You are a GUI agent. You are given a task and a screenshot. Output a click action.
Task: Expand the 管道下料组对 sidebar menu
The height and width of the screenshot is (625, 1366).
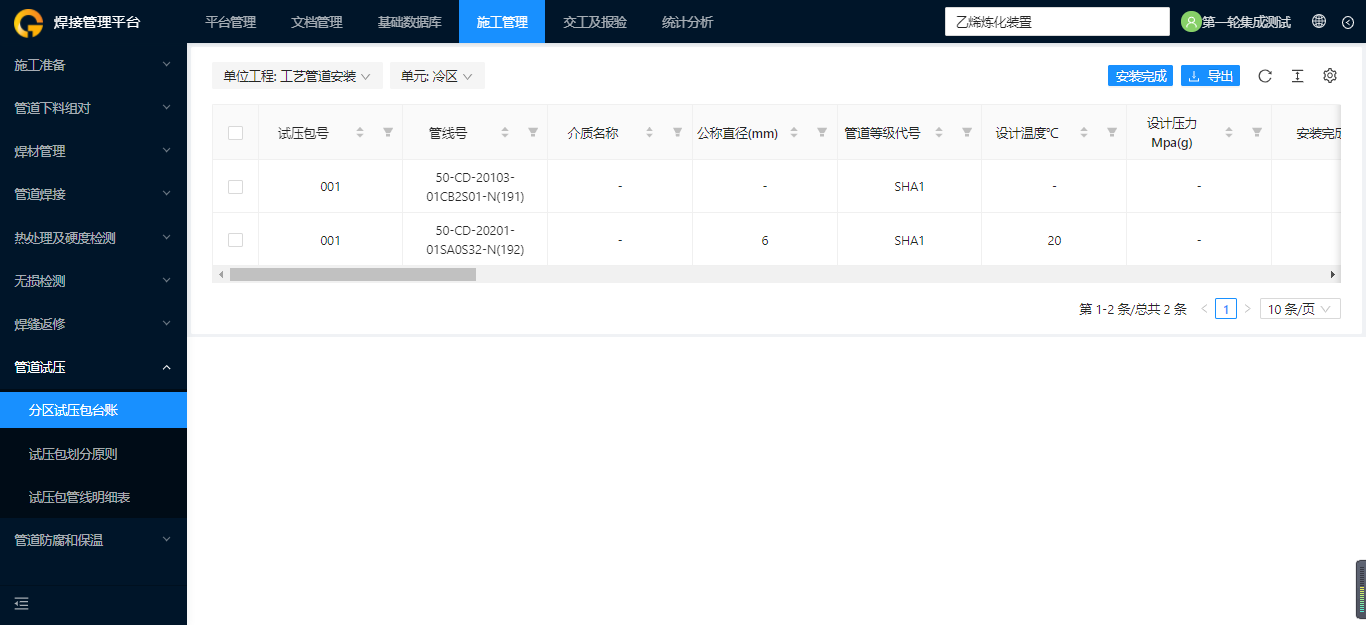93,108
